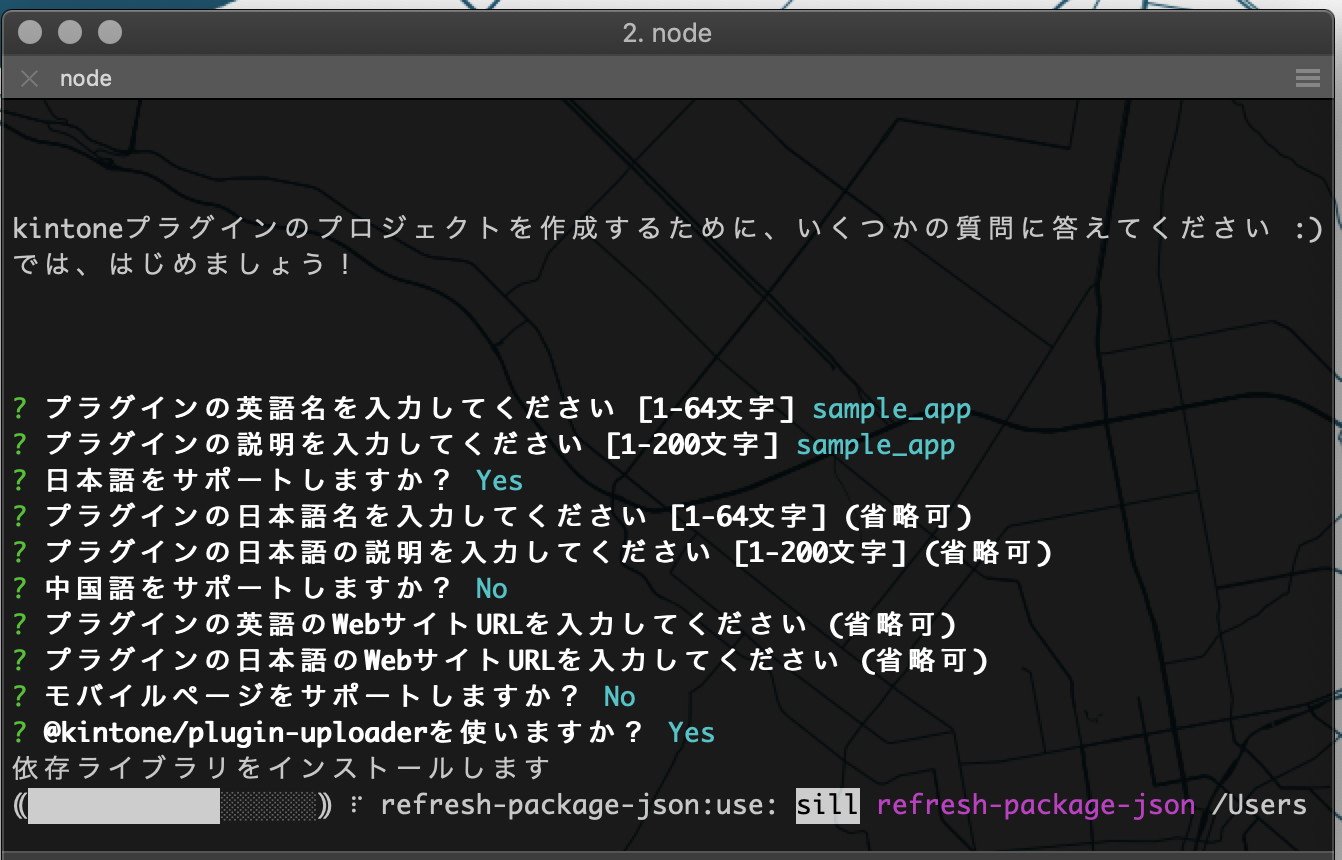Click the 'Yes' answer for plugin-uploader

(692, 733)
